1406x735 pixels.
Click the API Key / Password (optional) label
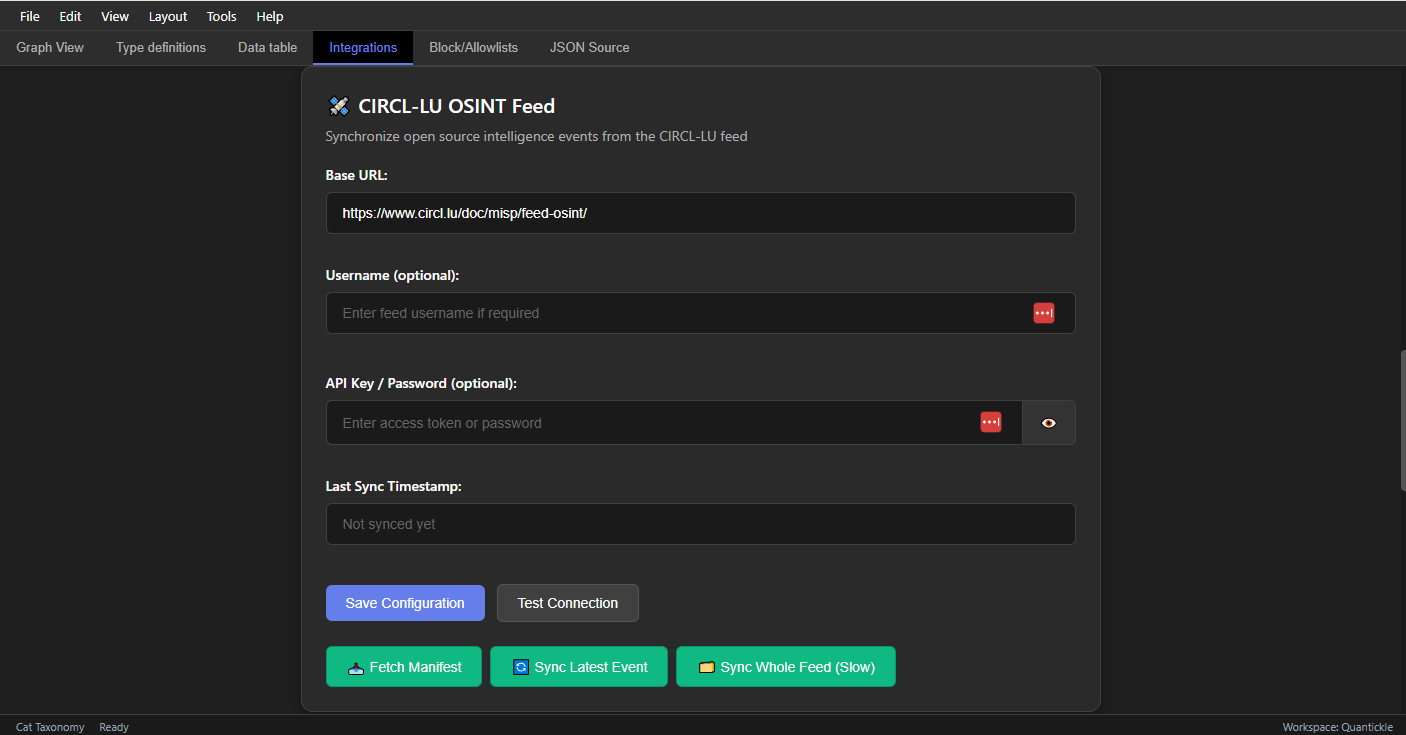(x=421, y=383)
